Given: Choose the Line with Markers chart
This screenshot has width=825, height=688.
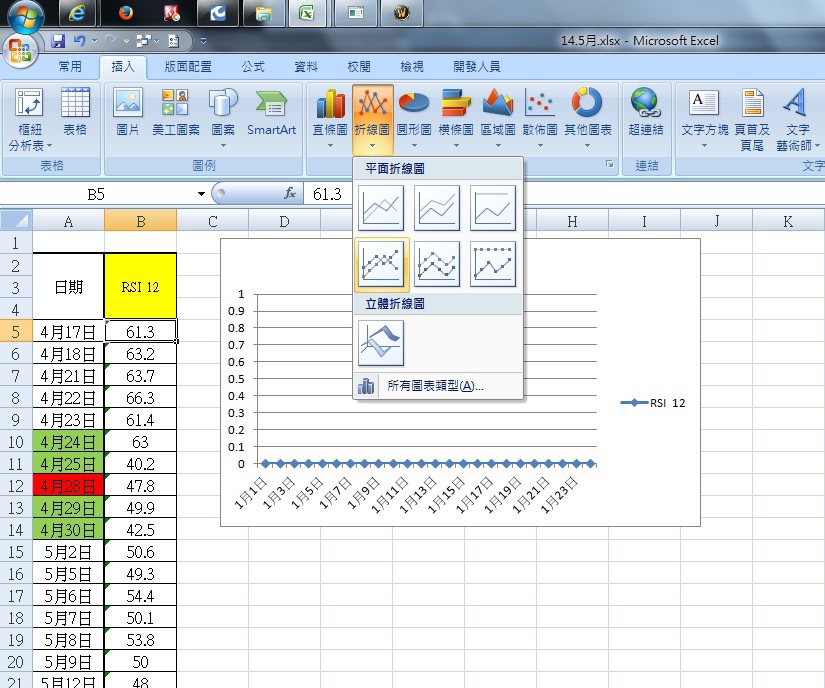Looking at the screenshot, I should click(x=381, y=264).
